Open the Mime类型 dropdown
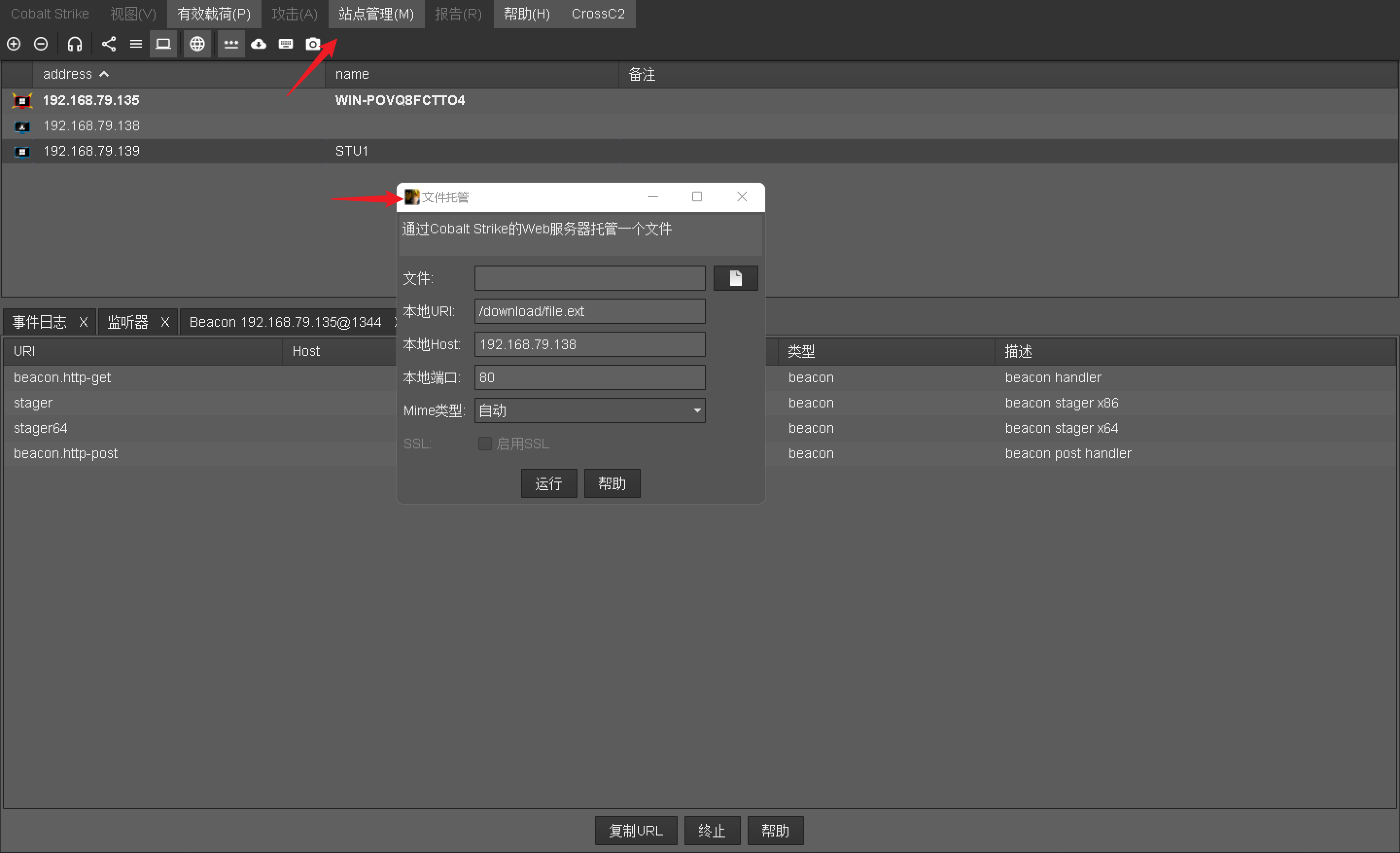 point(590,410)
